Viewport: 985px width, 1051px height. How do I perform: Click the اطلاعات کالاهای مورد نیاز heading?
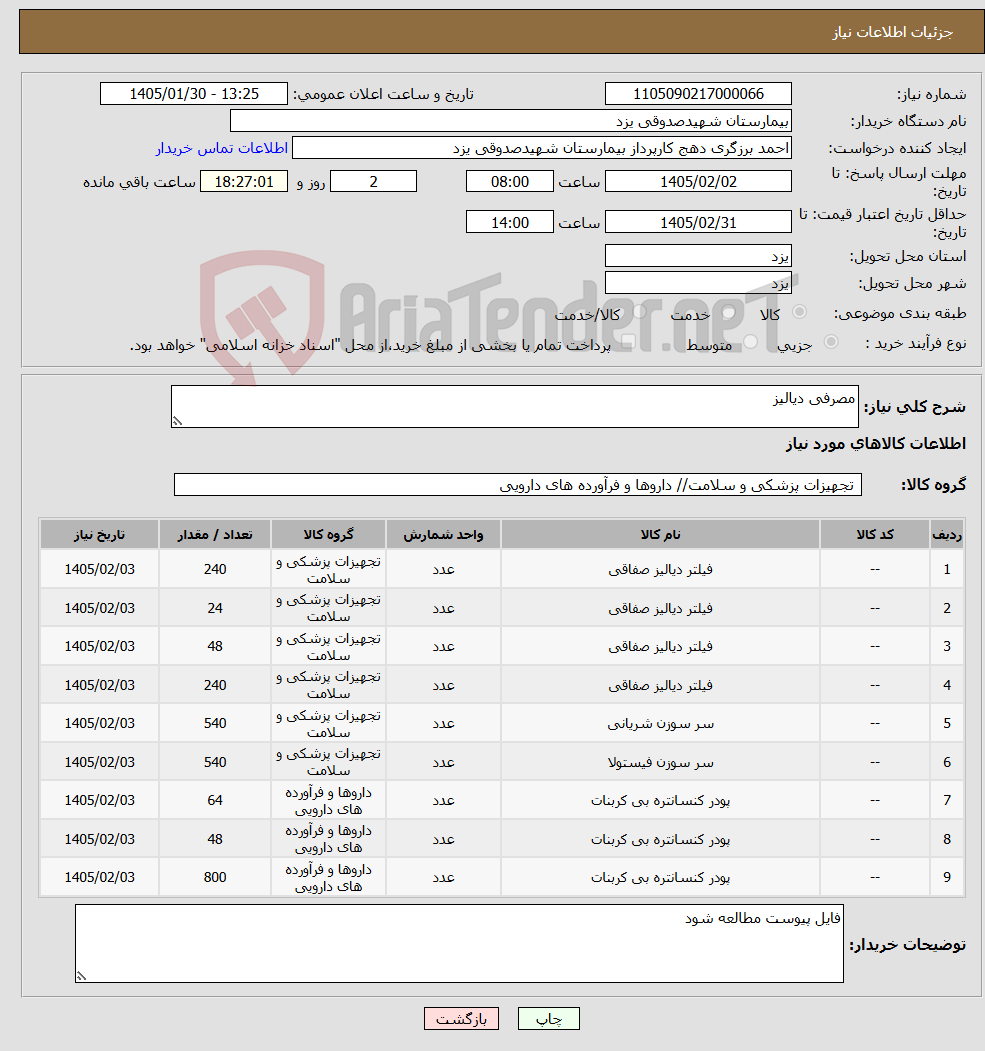pyautogui.click(x=875, y=444)
